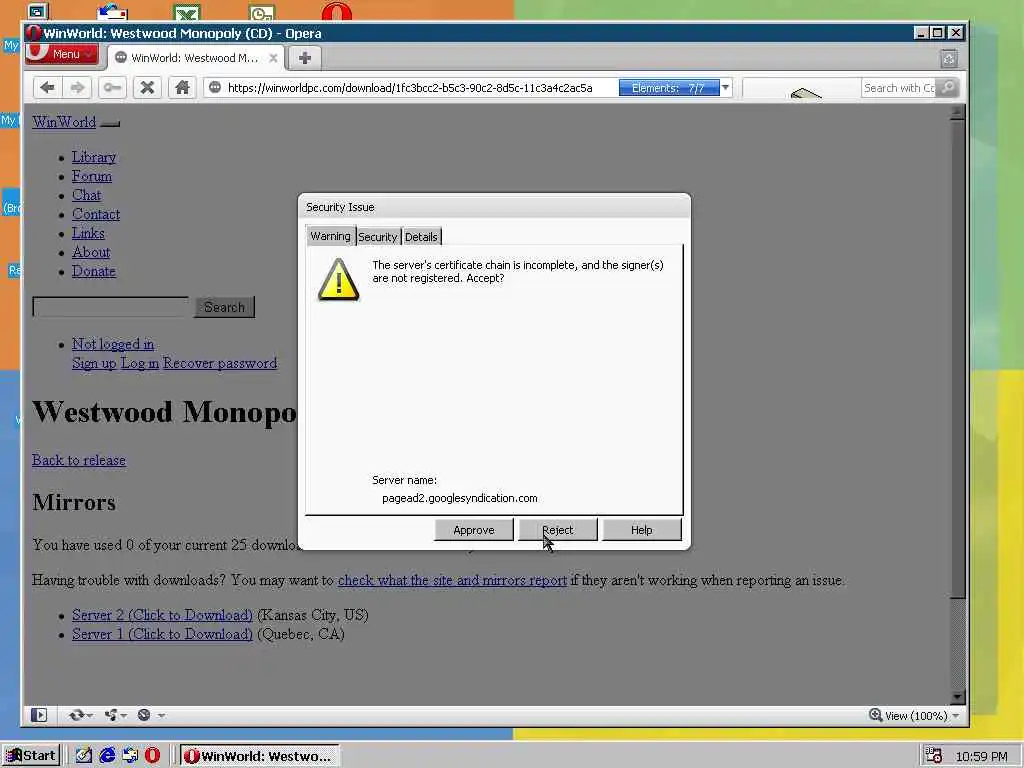
Task: Open the Donate link
Action: click(93, 271)
